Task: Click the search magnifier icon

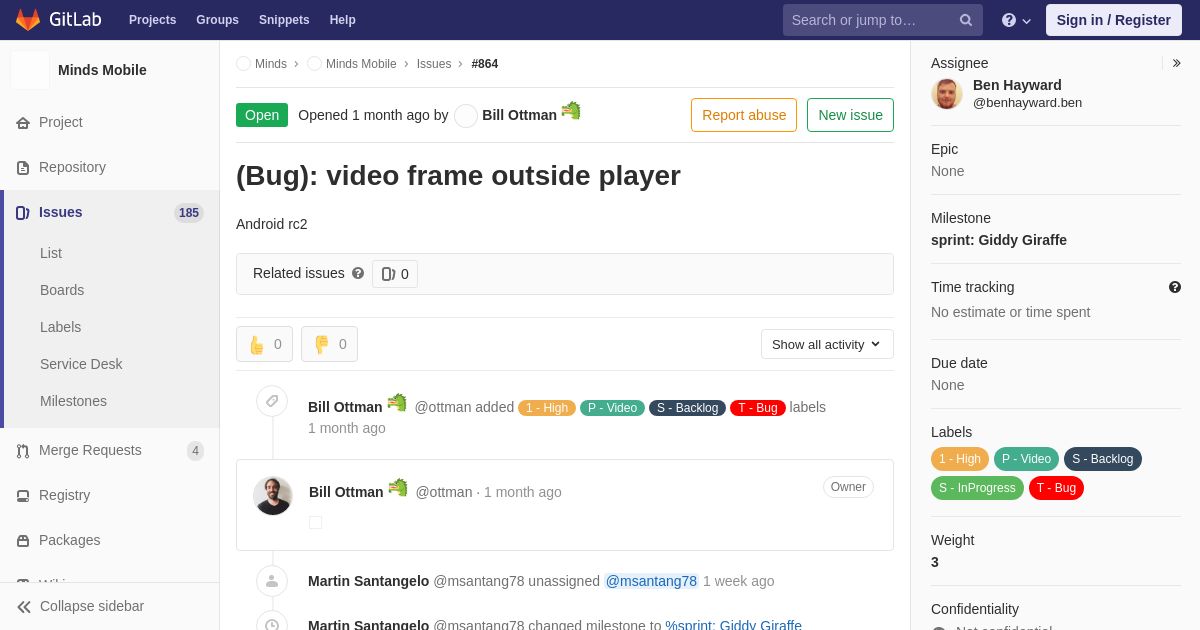Action: point(966,20)
